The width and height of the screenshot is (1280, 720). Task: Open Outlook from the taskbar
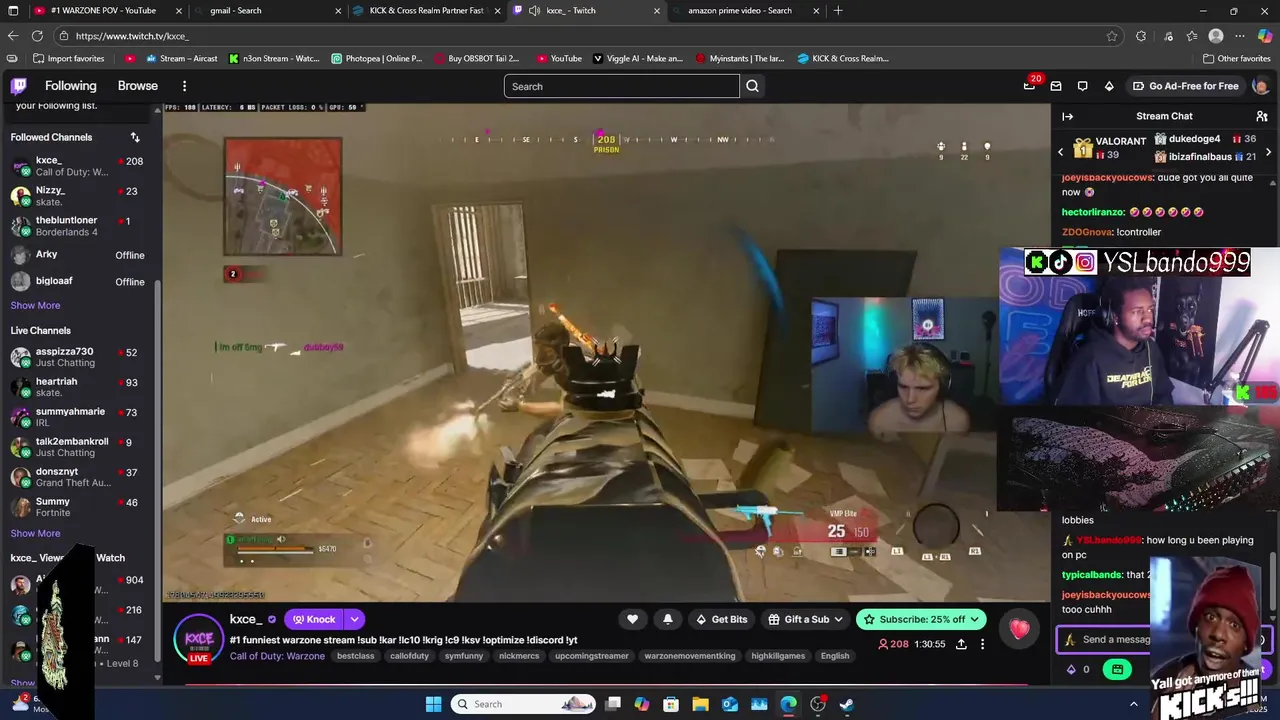730,704
